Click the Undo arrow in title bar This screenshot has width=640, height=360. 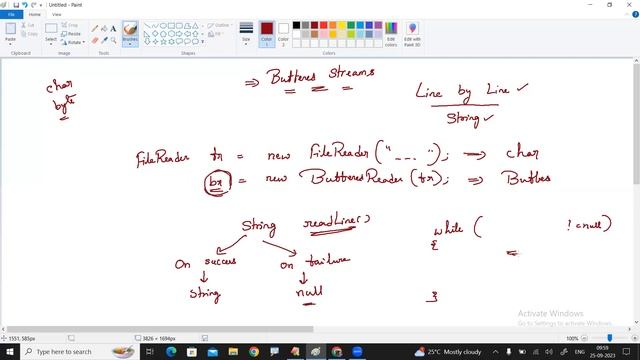[x=24, y=5]
